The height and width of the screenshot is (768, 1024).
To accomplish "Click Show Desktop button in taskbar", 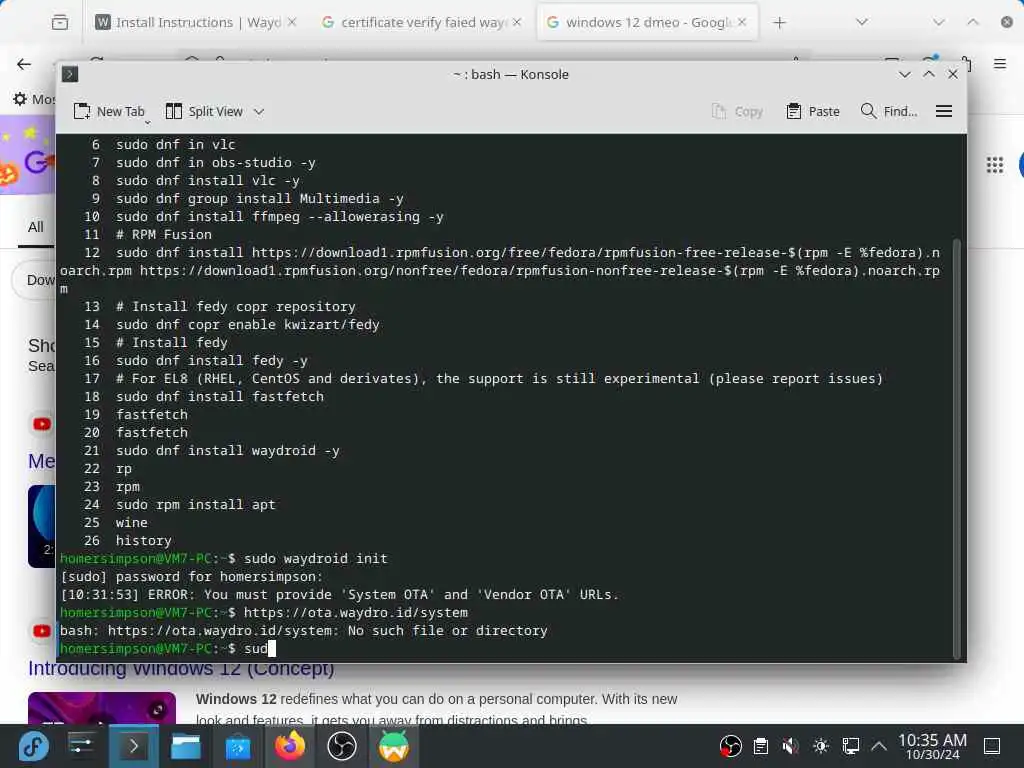I will pyautogui.click(x=992, y=746).
